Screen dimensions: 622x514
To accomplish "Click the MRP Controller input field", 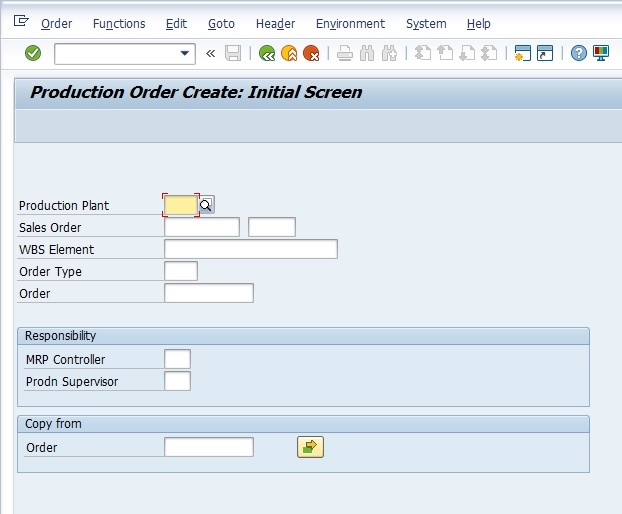I will [177, 359].
